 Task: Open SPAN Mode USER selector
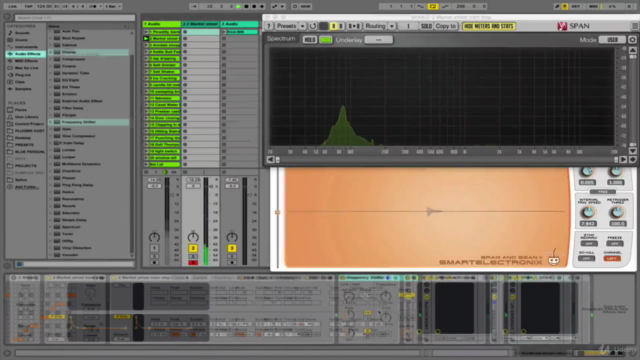(x=612, y=40)
